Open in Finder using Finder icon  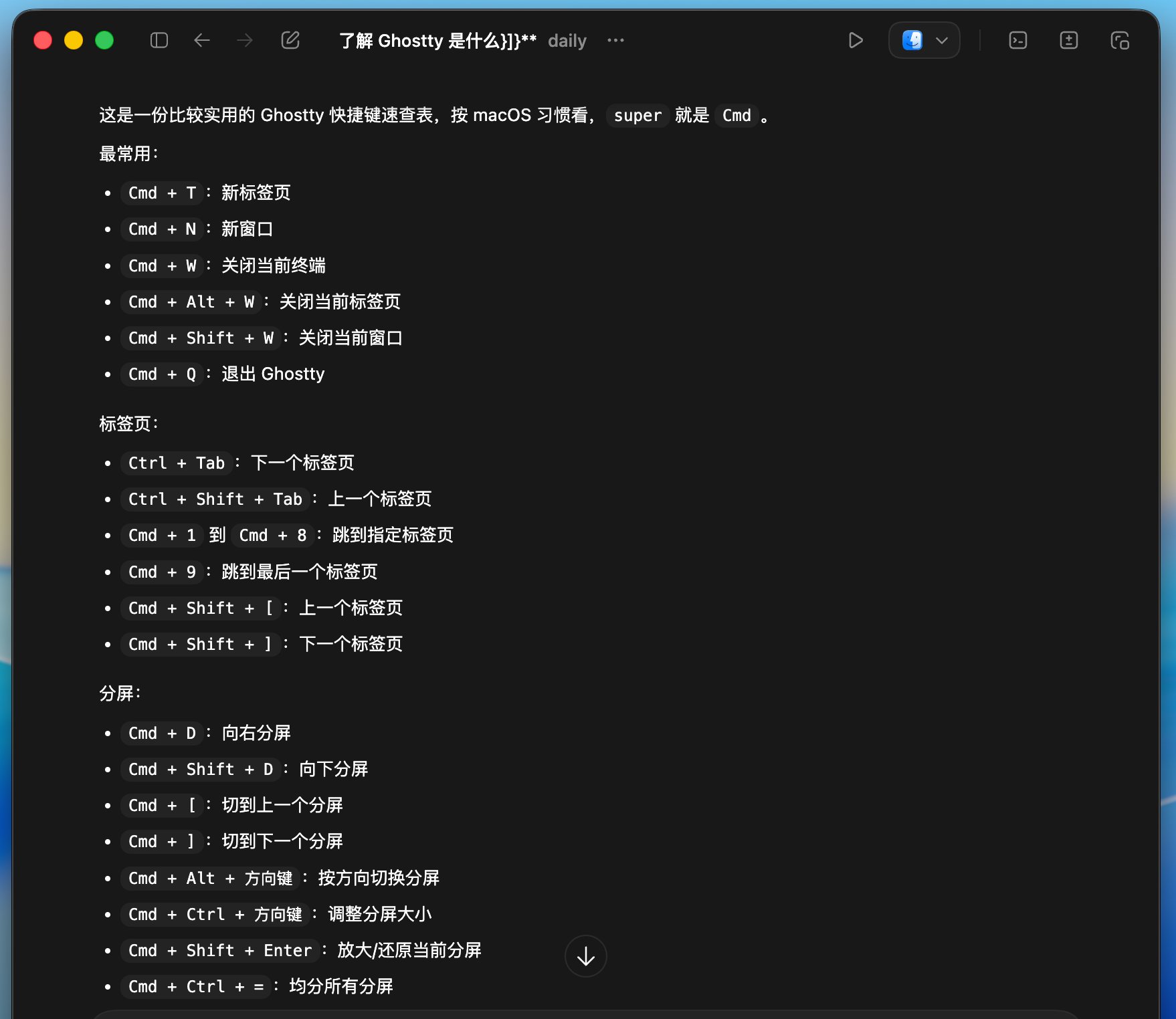(912, 41)
